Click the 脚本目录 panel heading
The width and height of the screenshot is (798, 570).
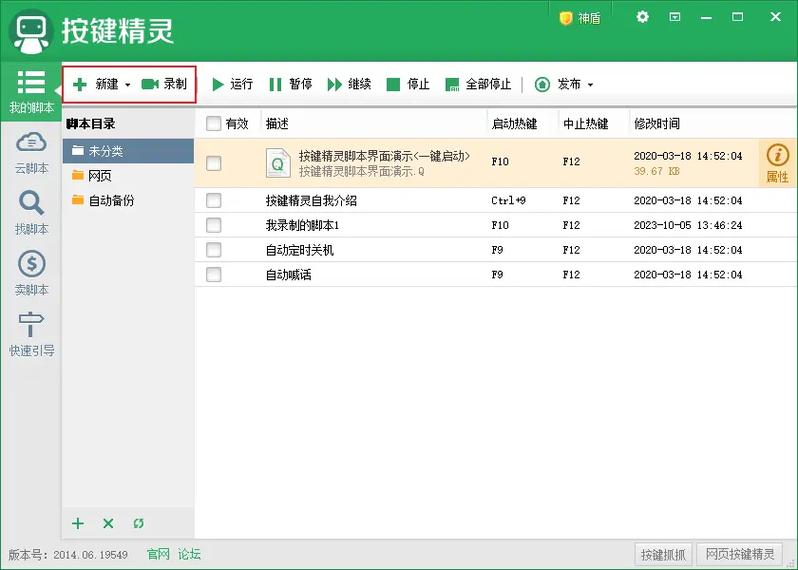91,124
